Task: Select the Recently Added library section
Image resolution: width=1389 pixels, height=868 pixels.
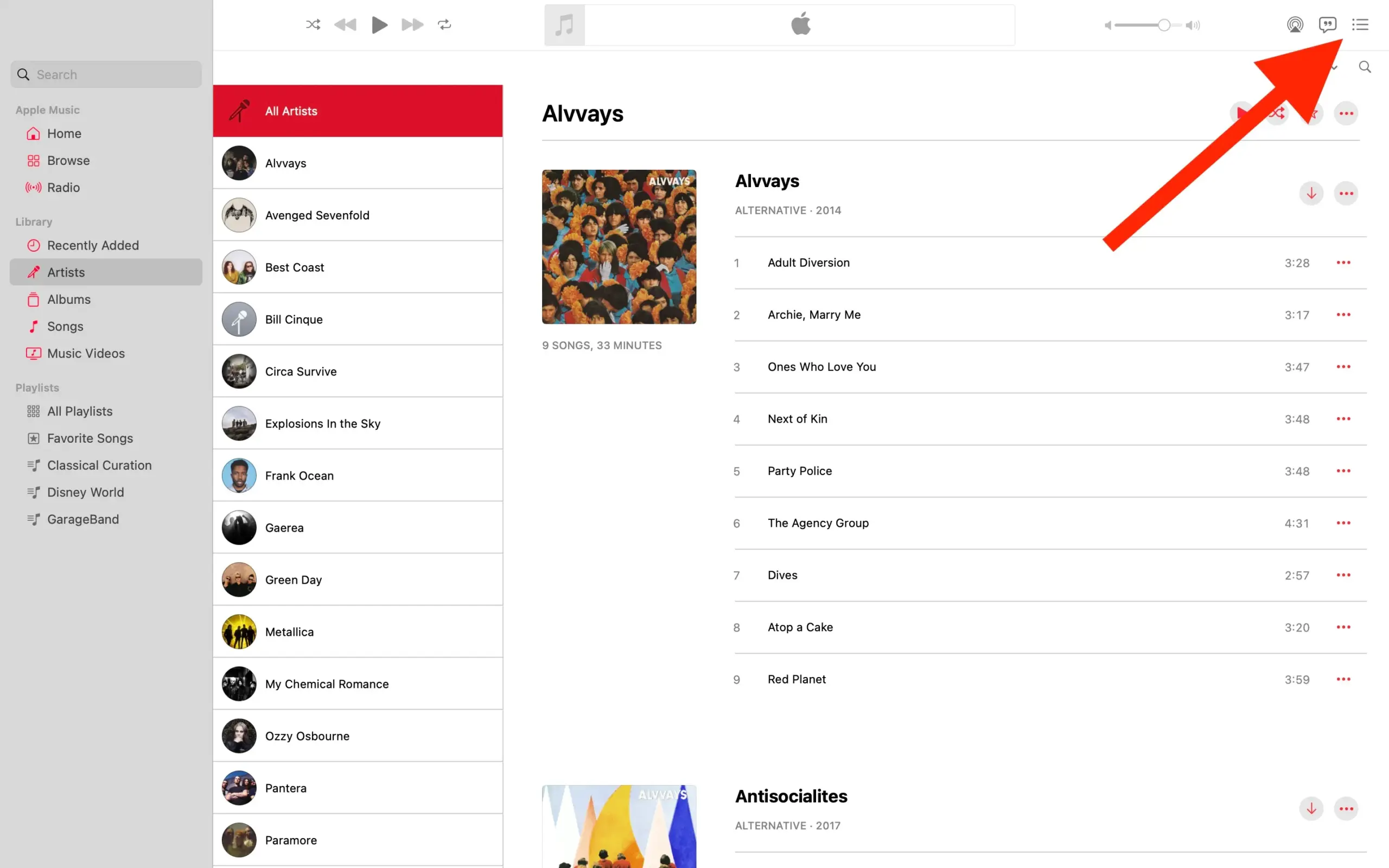Action: [93, 244]
